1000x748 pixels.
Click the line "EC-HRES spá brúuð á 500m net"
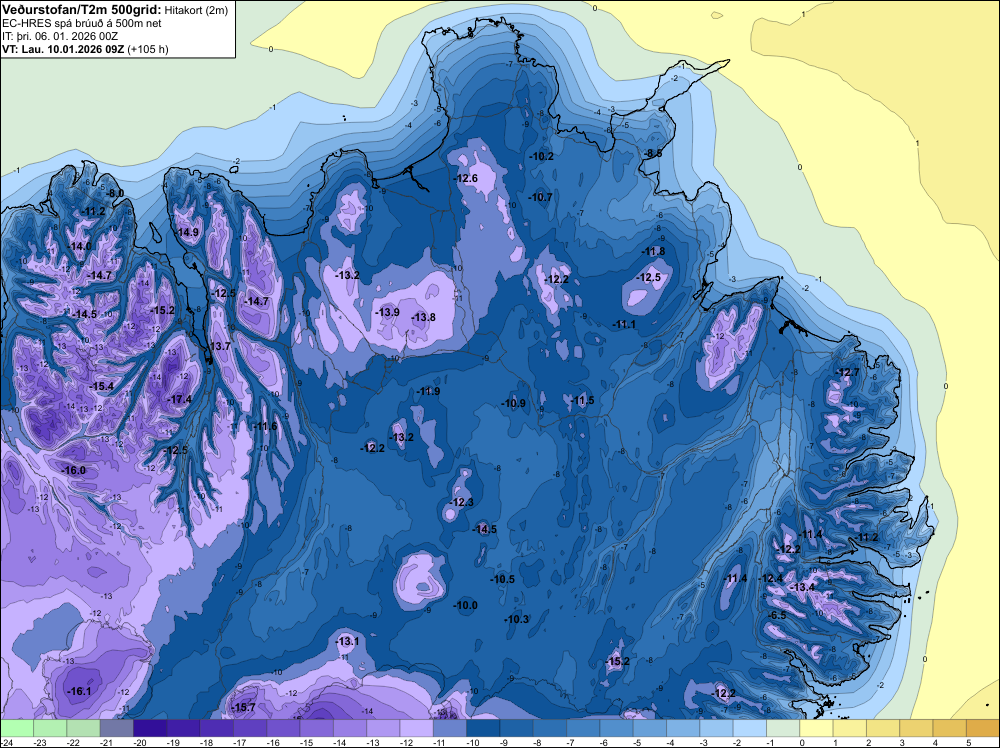point(82,24)
